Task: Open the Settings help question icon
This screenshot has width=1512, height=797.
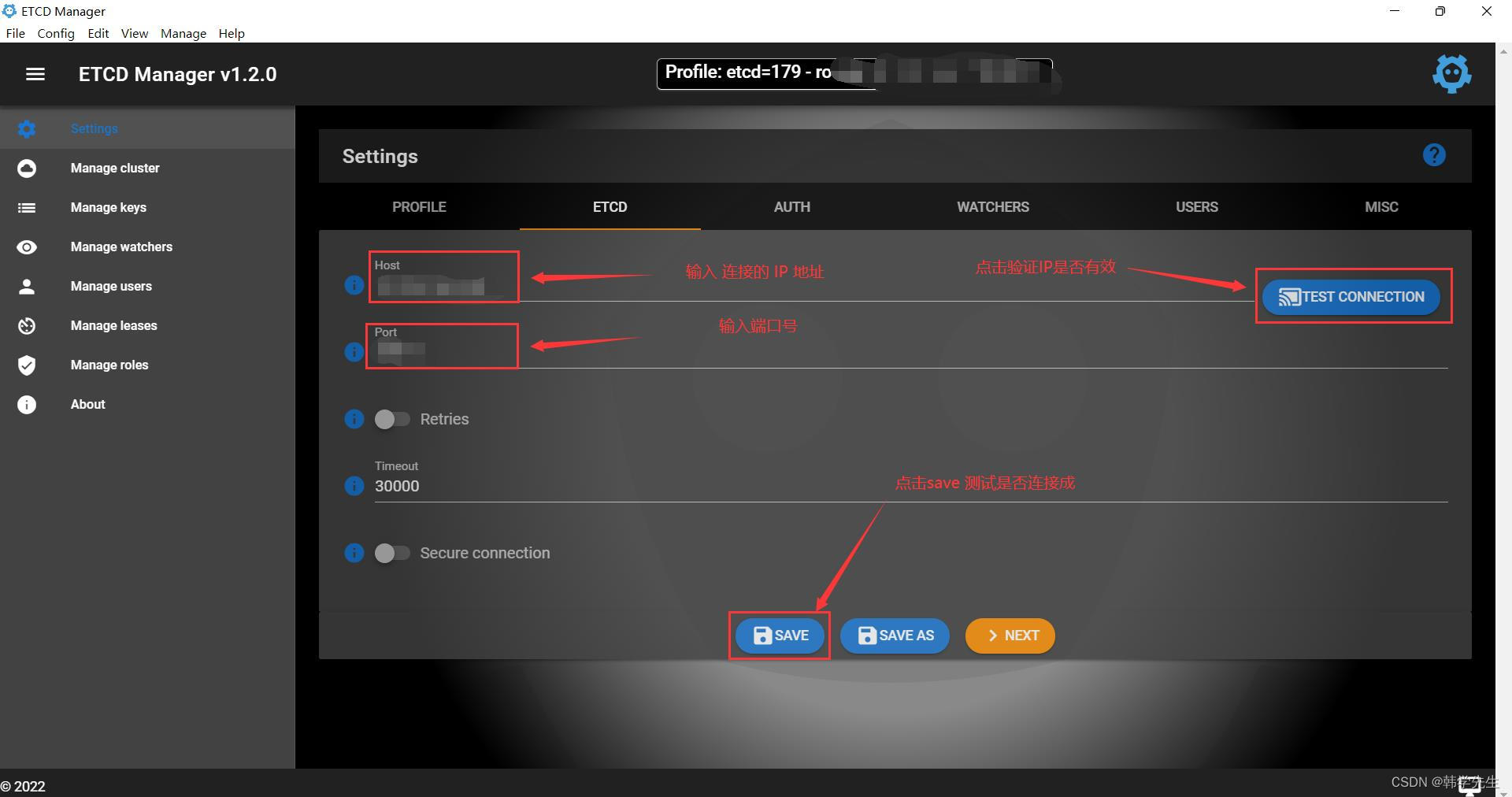Action: 1434,155
